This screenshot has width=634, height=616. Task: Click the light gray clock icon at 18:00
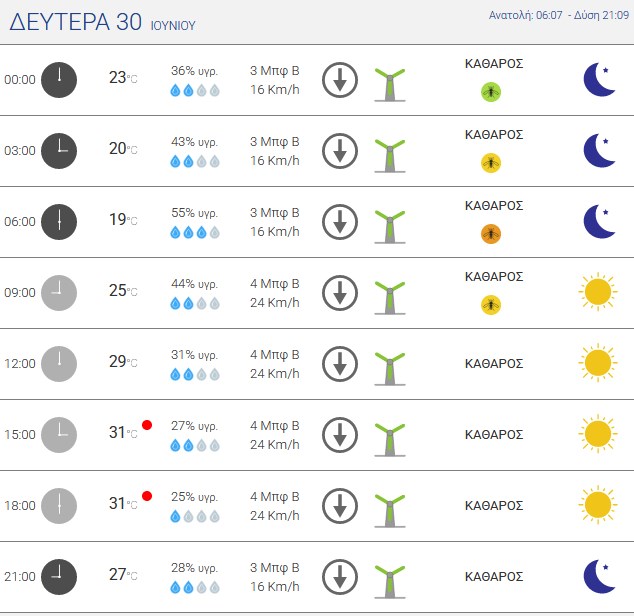point(59,506)
